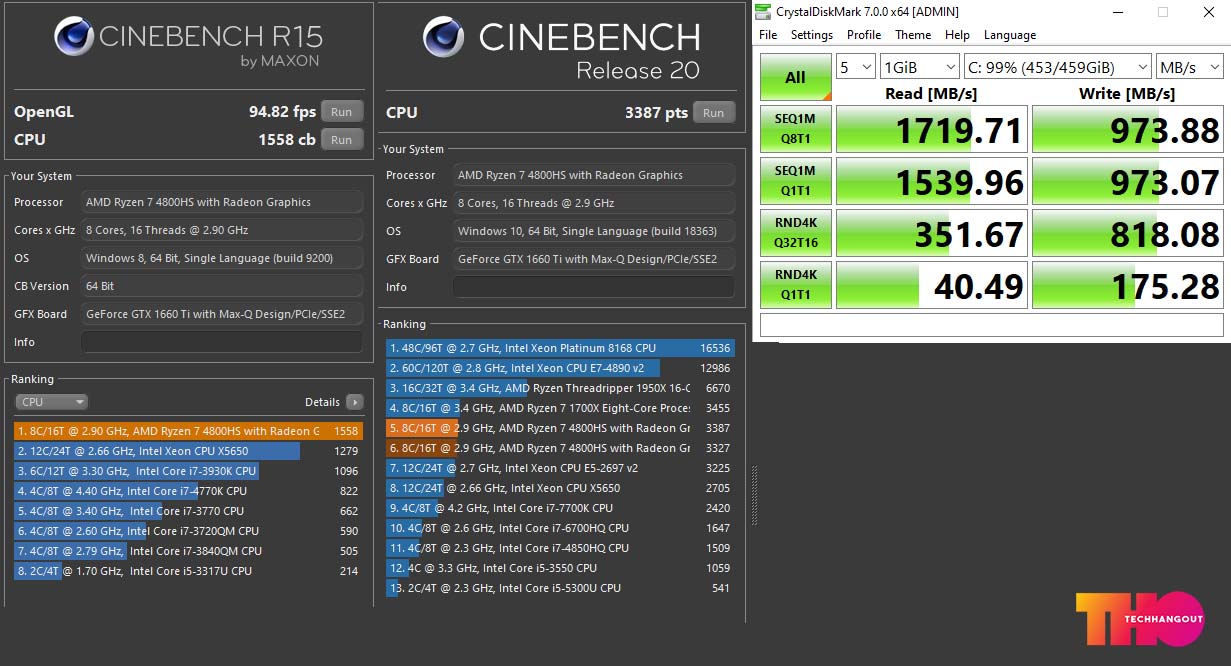Open the MB/s unit dropdown

coord(1189,67)
